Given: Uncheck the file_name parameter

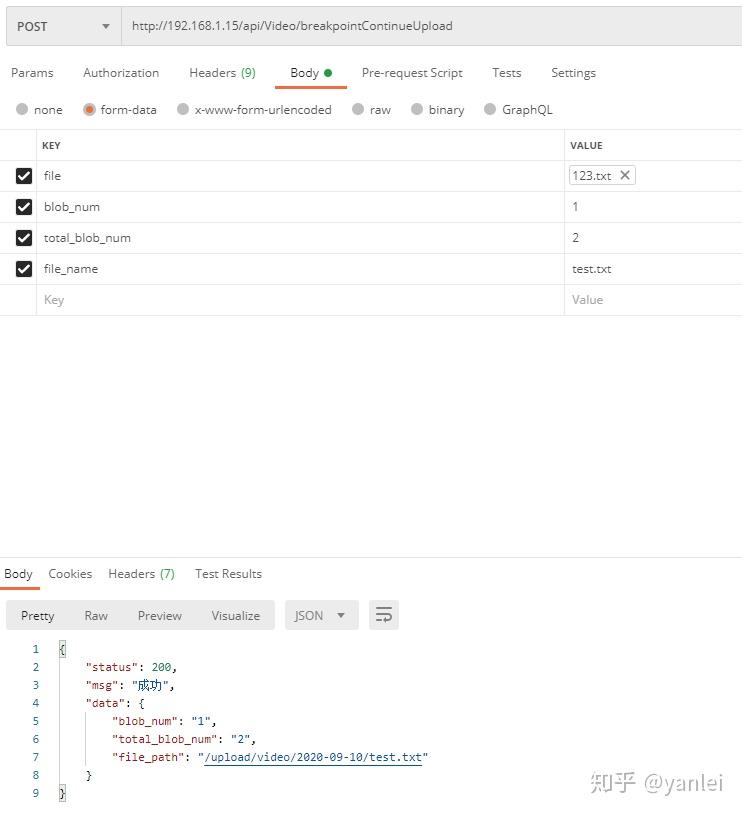Looking at the screenshot, I should coord(24,268).
